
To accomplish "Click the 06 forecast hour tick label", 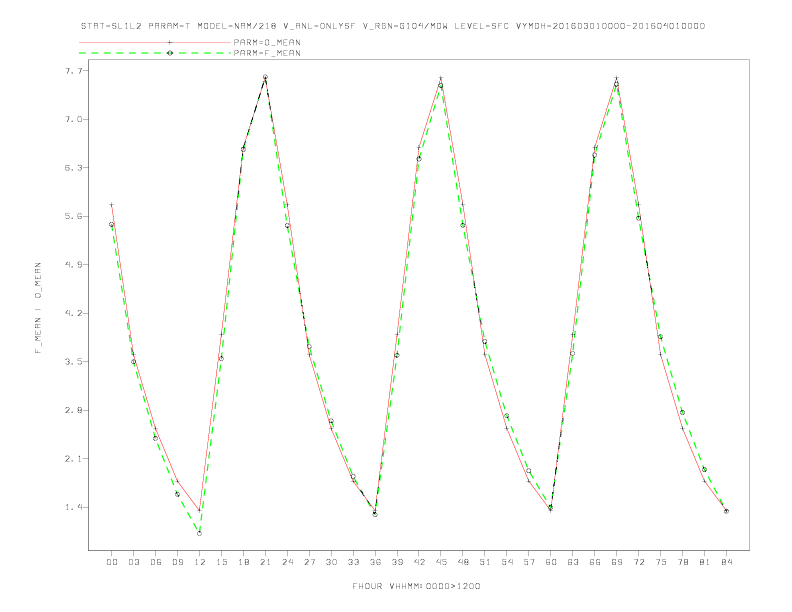I will pyautogui.click(x=156, y=562).
